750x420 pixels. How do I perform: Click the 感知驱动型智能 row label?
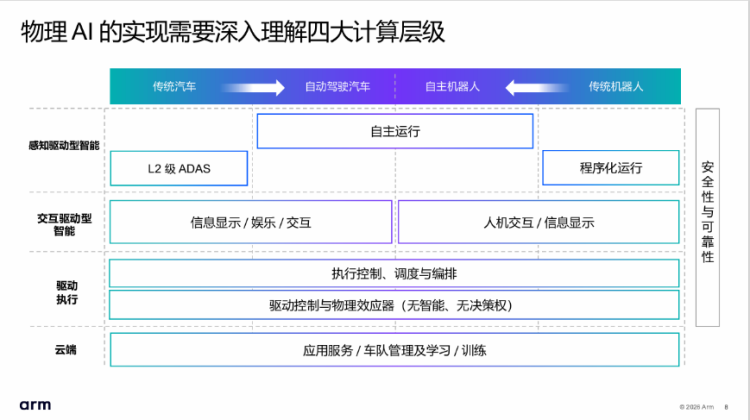click(x=64, y=146)
